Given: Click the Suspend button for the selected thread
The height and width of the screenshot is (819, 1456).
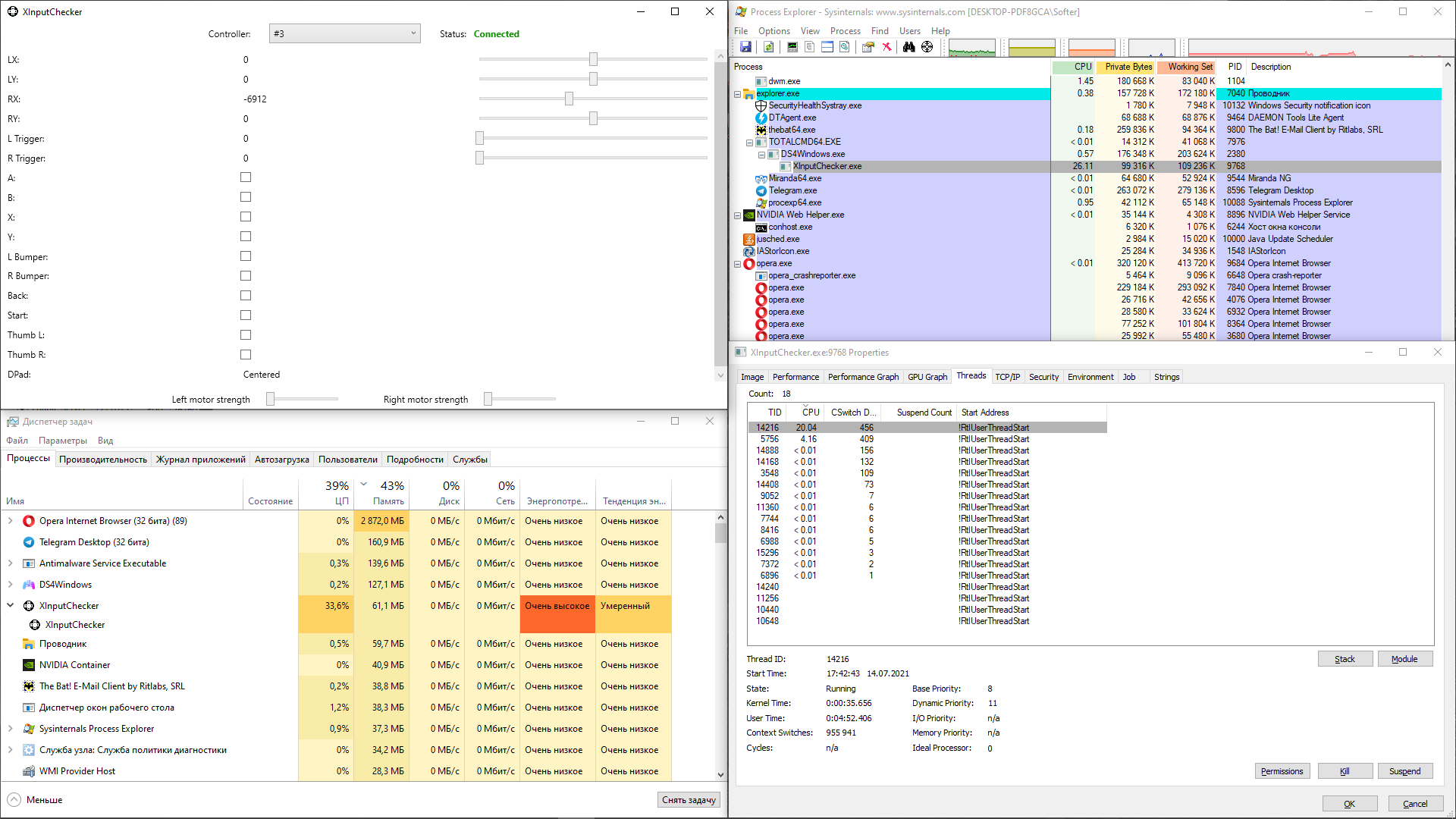Looking at the screenshot, I should pyautogui.click(x=1405, y=770).
